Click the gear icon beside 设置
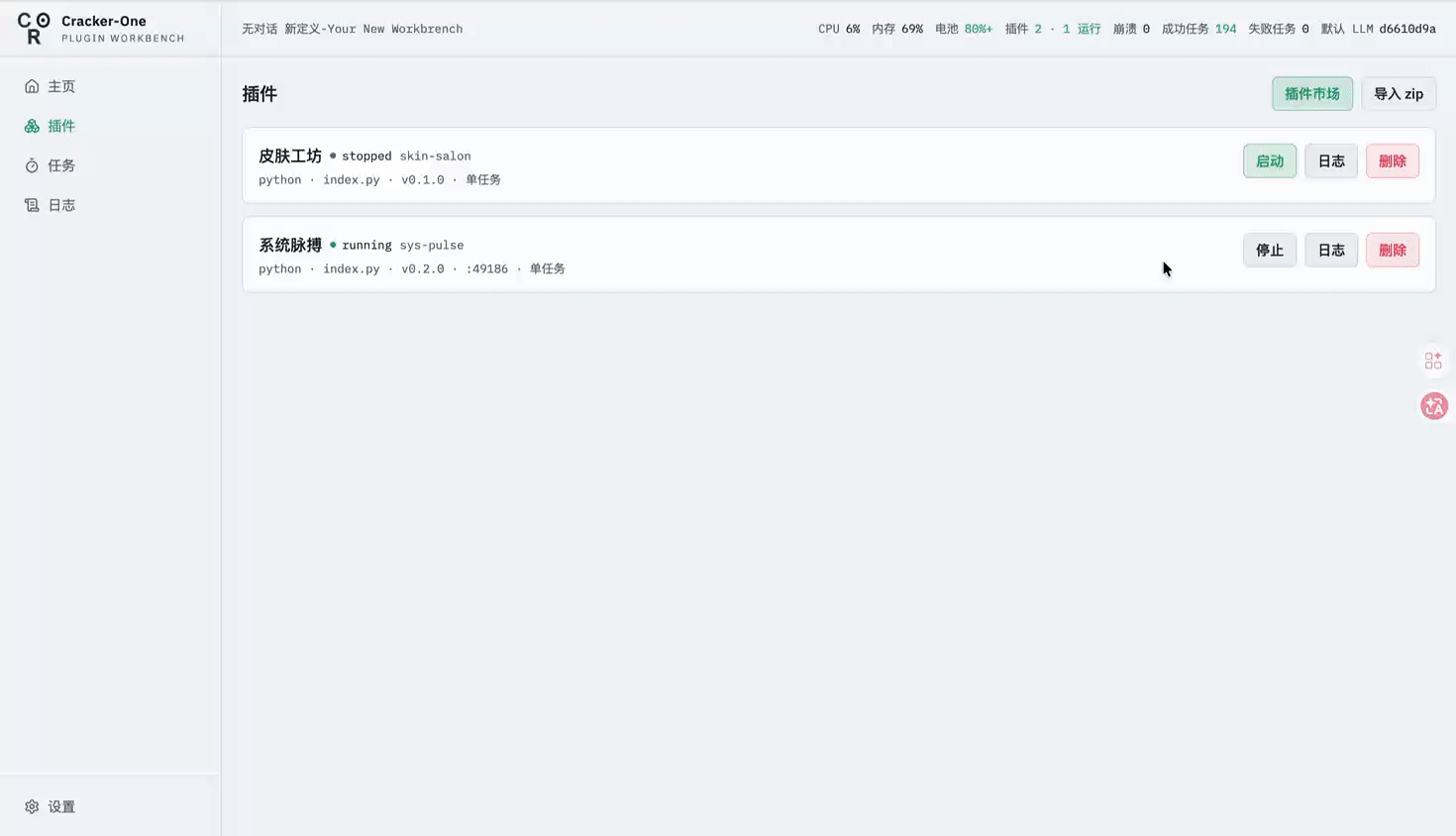The image size is (1456, 836). [x=32, y=806]
